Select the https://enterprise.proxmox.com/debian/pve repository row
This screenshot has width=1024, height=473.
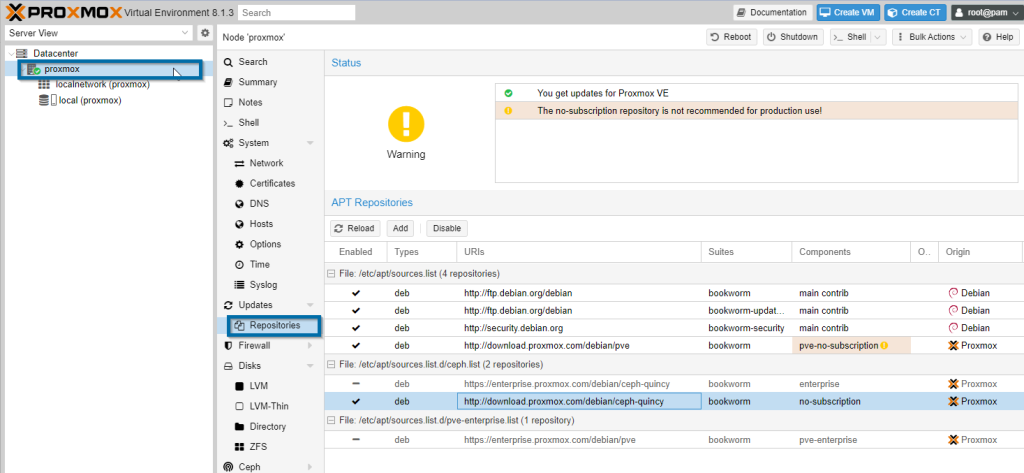(674, 440)
